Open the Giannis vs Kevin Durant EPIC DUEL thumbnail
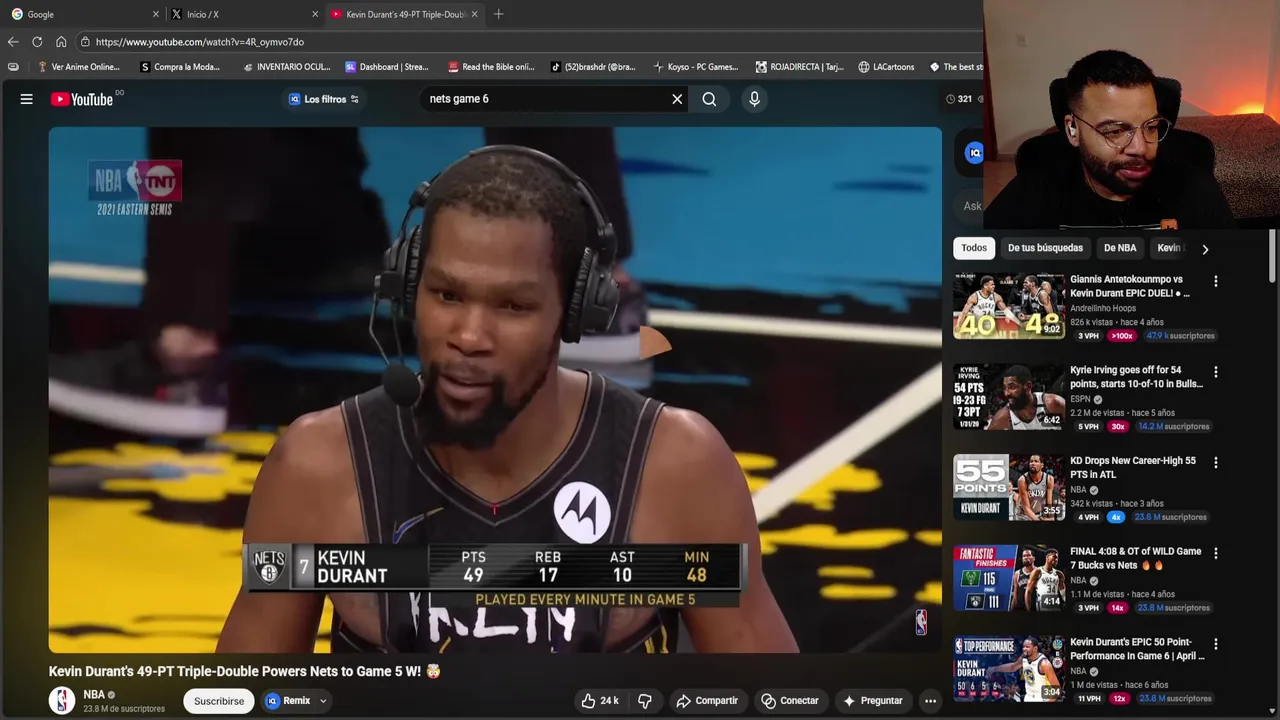 (x=1009, y=306)
